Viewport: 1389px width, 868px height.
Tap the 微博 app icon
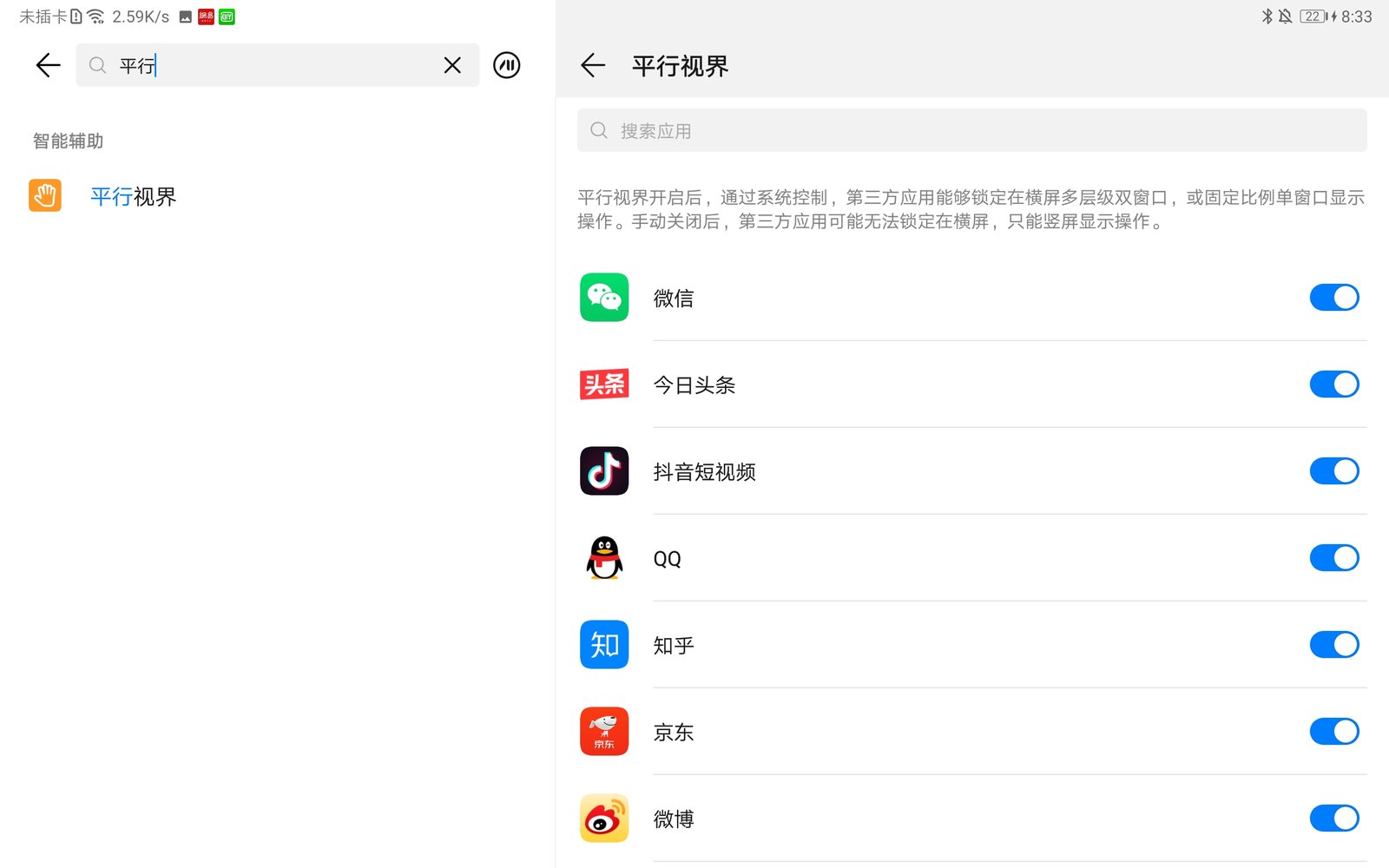604,819
